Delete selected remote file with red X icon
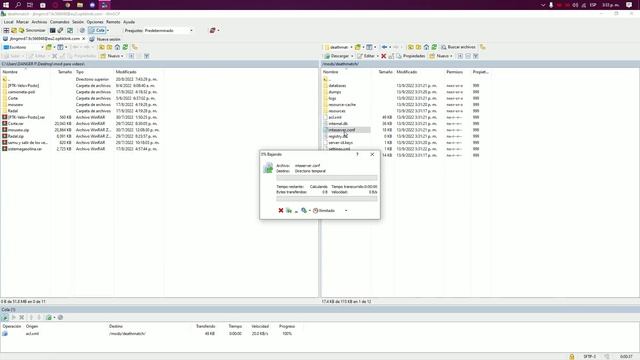640x360 pixels. 384,56
